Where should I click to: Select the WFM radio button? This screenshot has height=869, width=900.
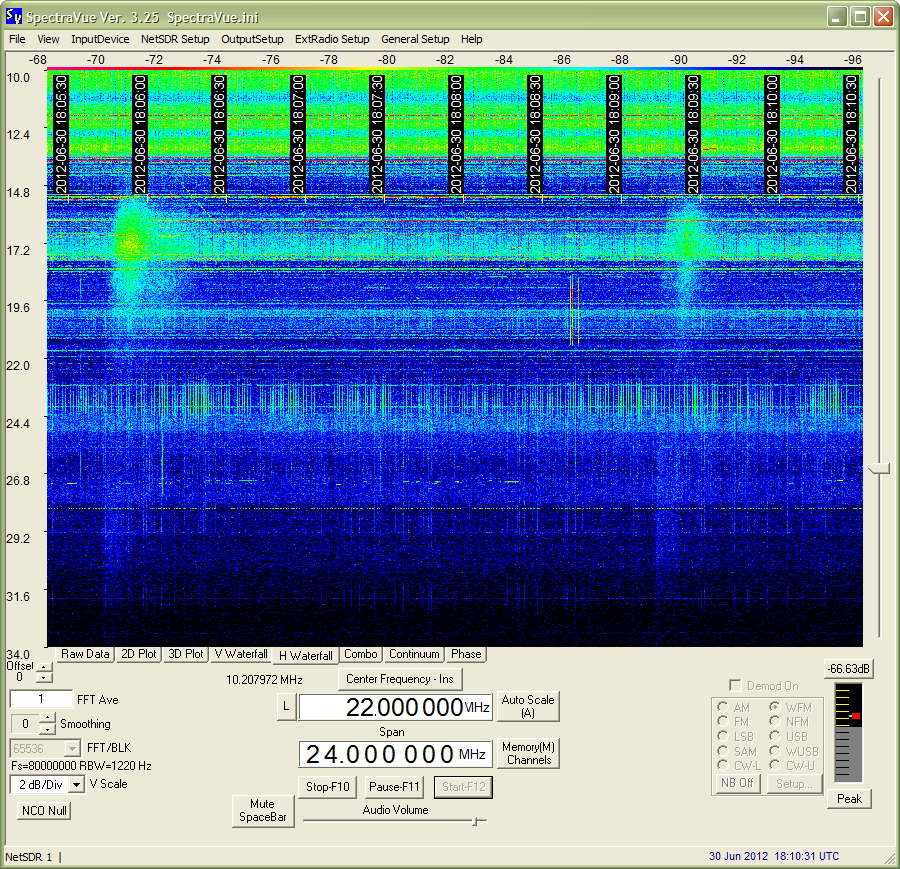(x=774, y=707)
